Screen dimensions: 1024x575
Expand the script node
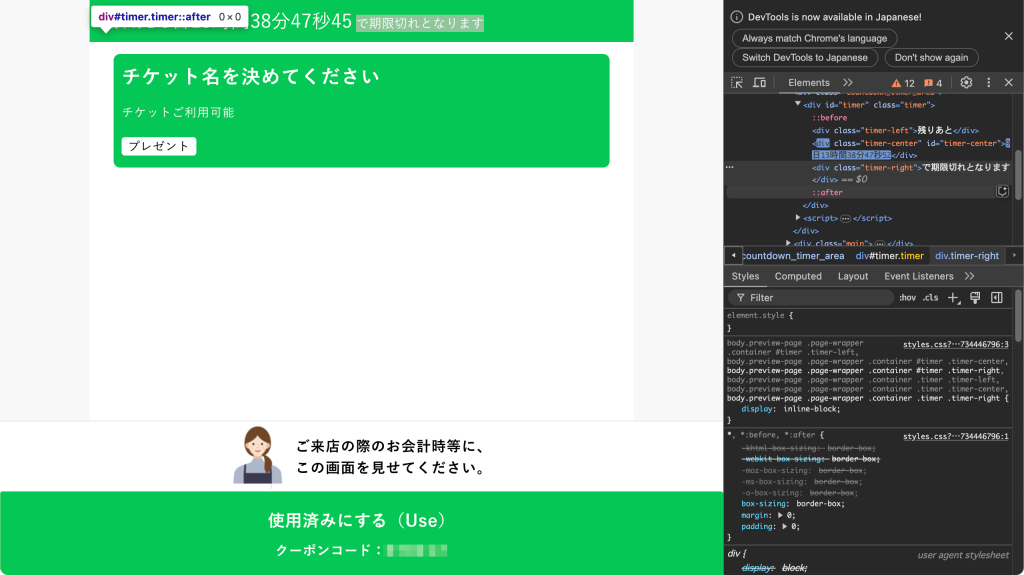point(797,218)
